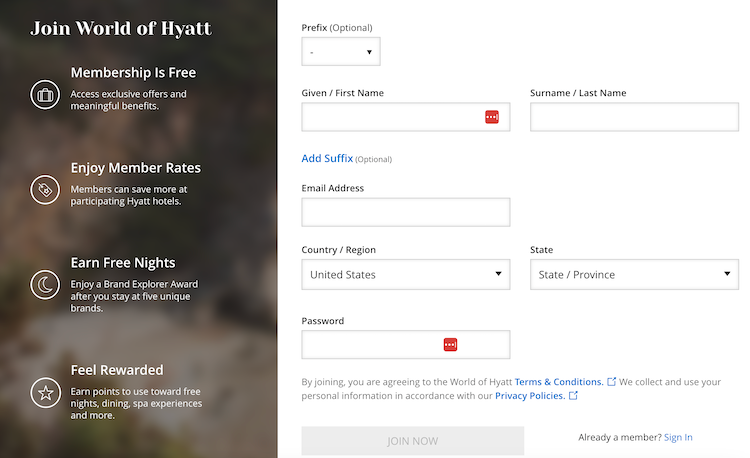Click the star icon beside Feel Rewarded
This screenshot has width=750, height=458.
pos(45,393)
